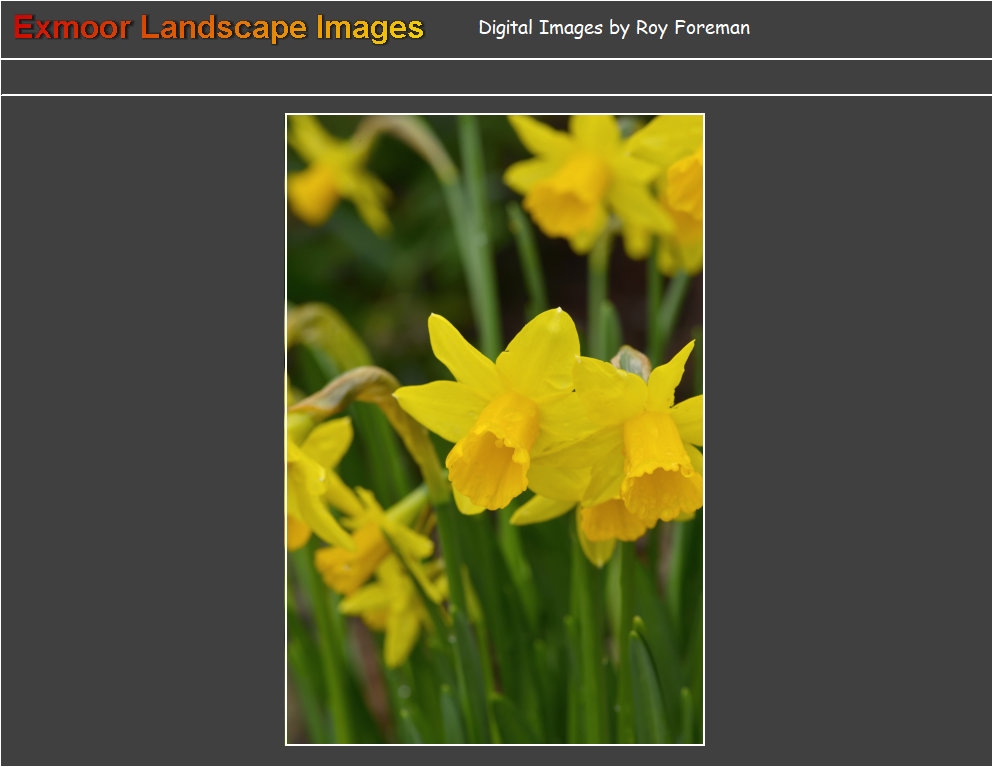Image resolution: width=993 pixels, height=767 pixels.
Task: Click the yellow word Images in the title
Action: [x=370, y=28]
